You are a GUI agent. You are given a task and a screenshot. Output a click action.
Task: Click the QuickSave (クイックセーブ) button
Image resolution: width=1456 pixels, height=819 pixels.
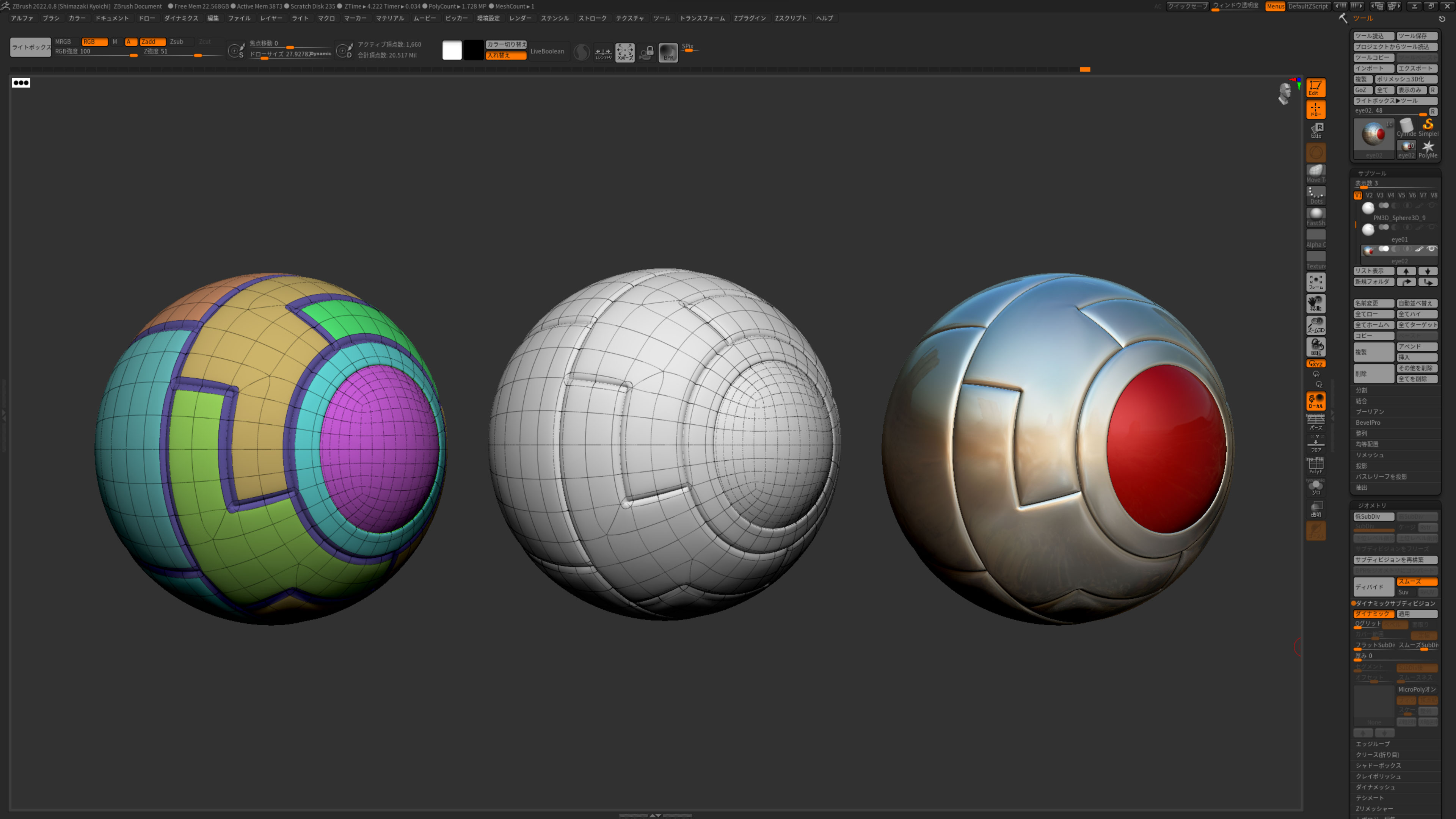1187,6
